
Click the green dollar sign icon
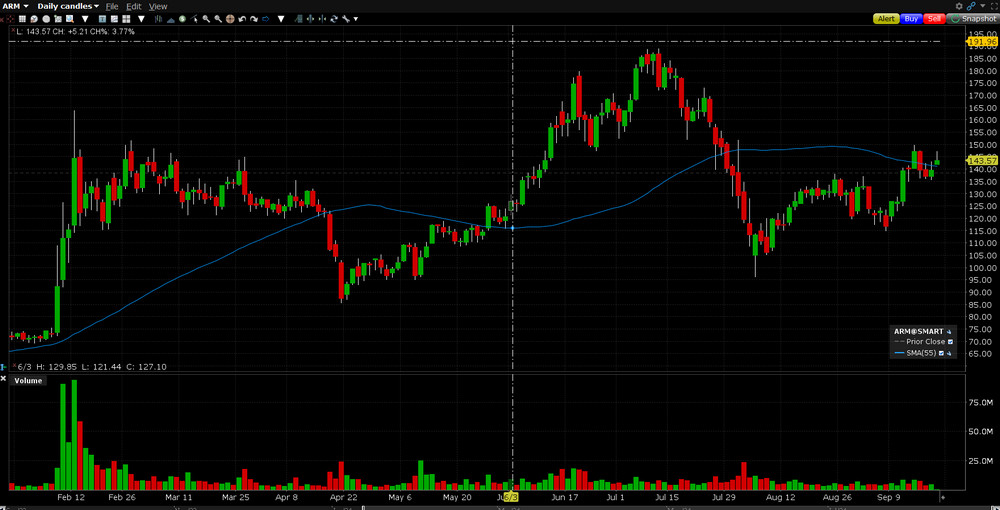pos(182,18)
